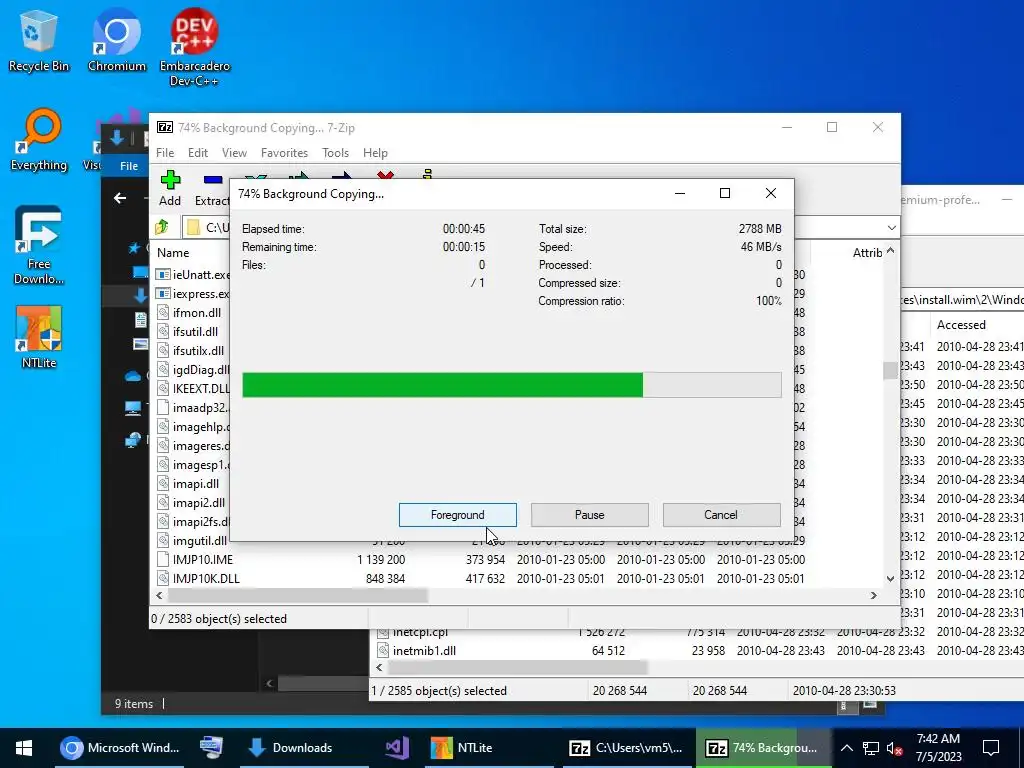The width and height of the screenshot is (1024, 768).
Task: Click the back arrow in File Explorer window
Action: (x=120, y=198)
